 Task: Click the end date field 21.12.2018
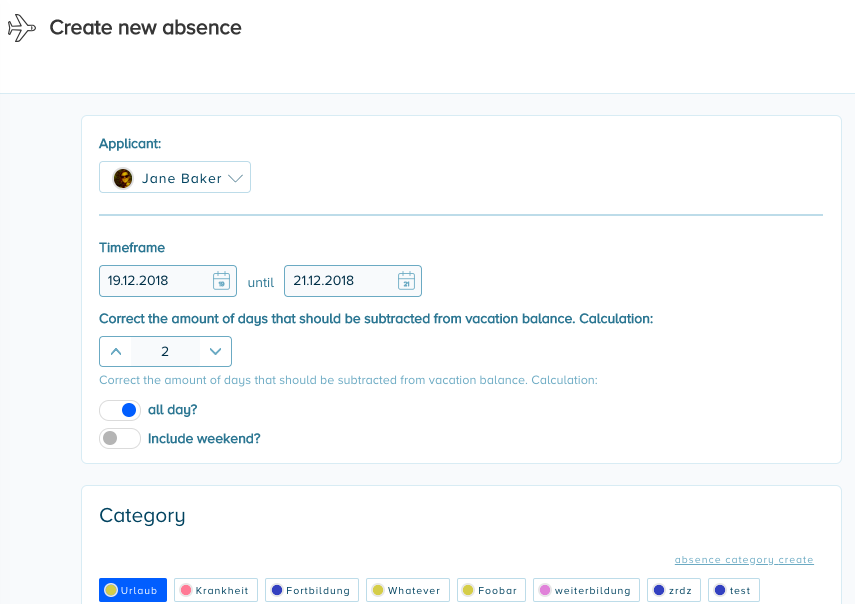pyautogui.click(x=353, y=281)
